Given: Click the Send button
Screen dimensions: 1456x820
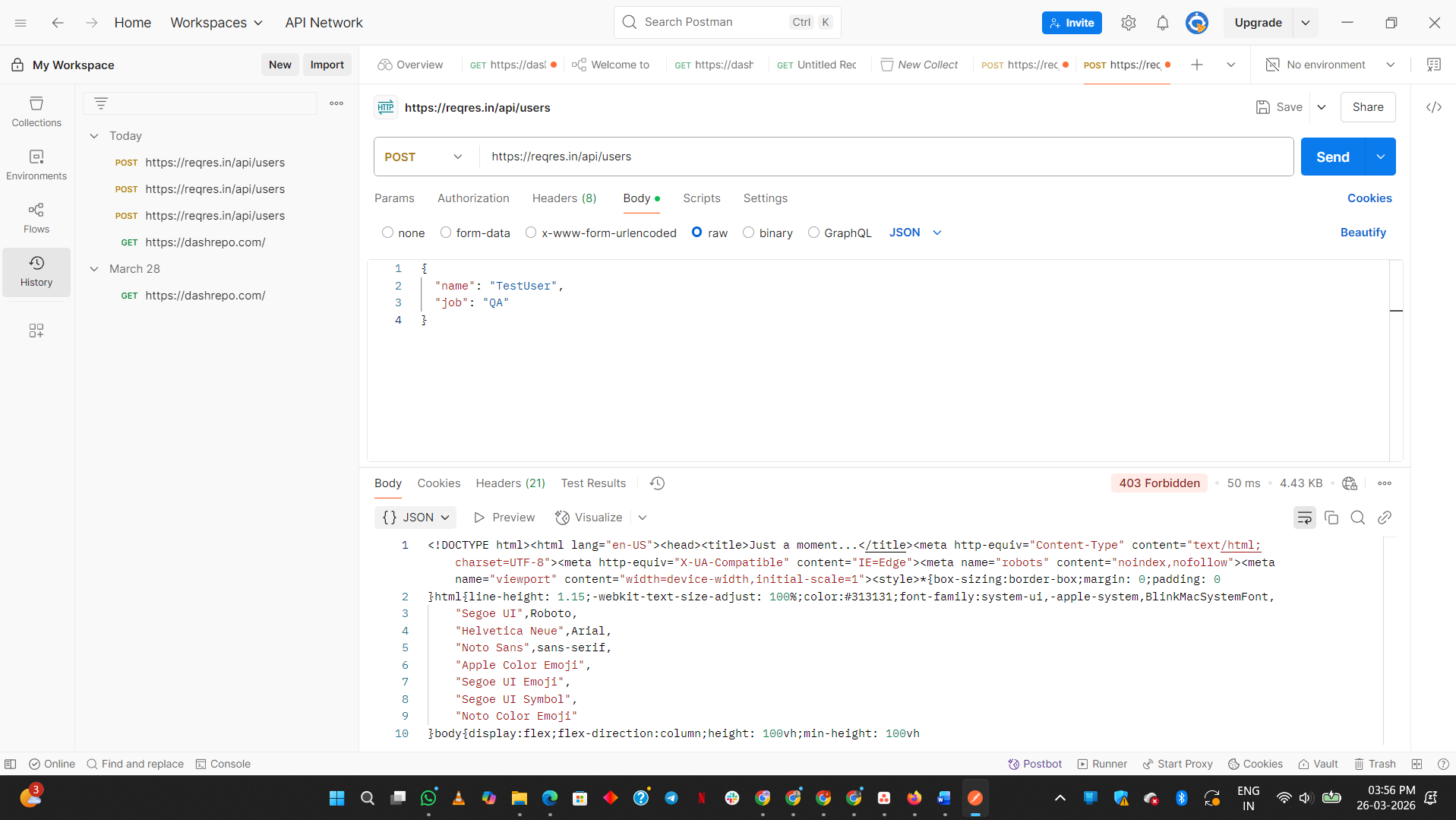Looking at the screenshot, I should (x=1332, y=157).
